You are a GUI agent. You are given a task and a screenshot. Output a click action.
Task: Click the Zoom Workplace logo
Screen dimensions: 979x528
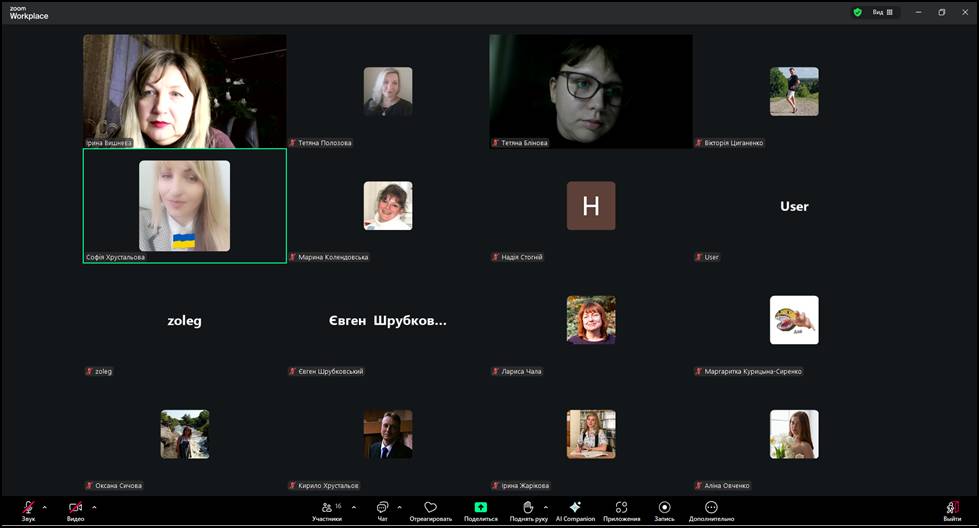pyautogui.click(x=29, y=13)
